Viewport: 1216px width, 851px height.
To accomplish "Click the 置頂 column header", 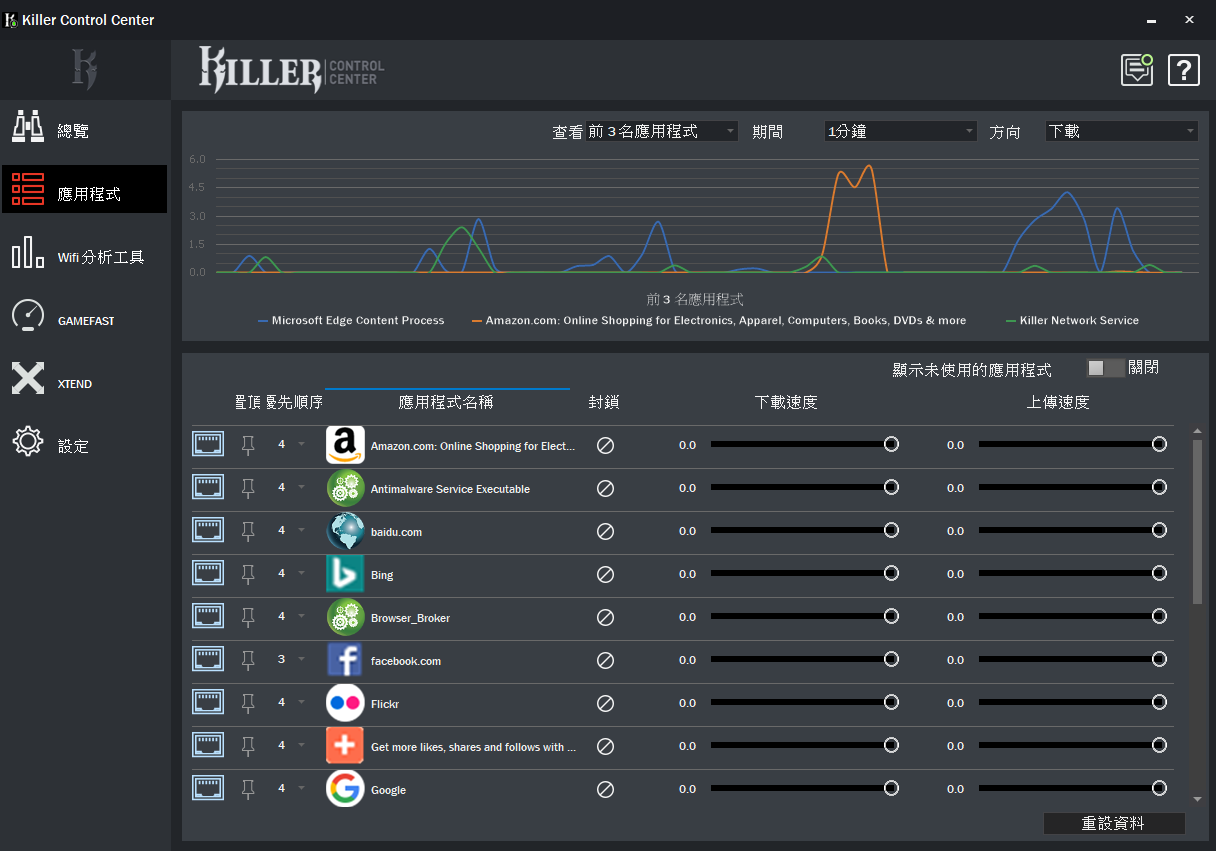I will 247,402.
